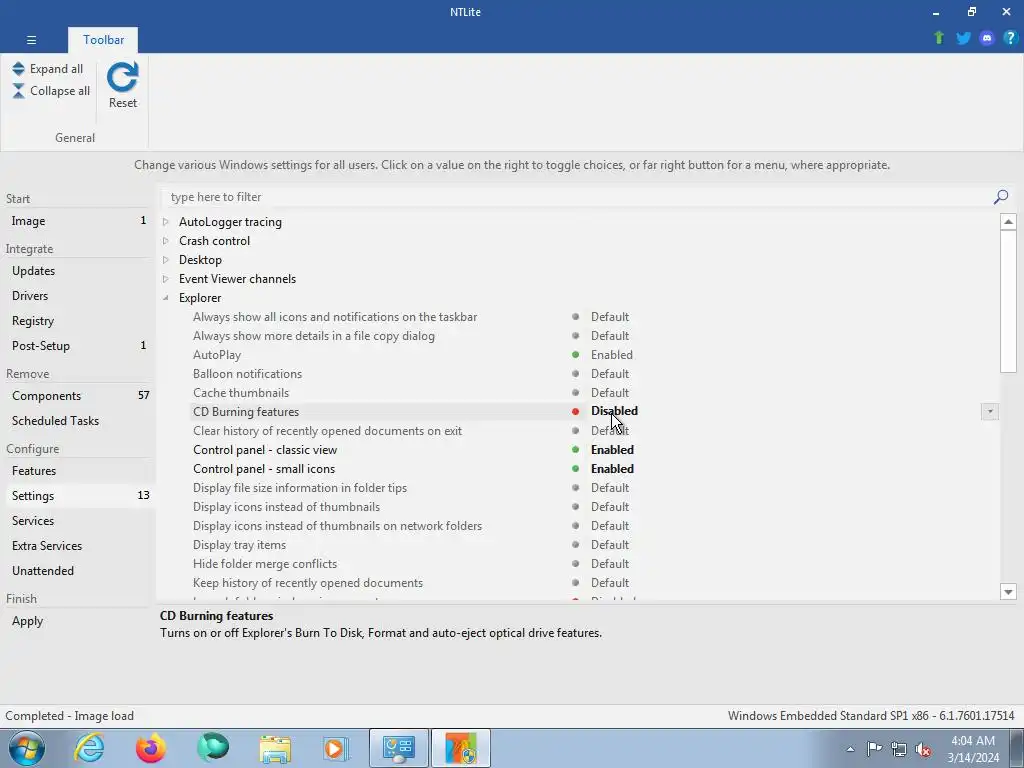Open File Explorer folder taskbar icon
The width and height of the screenshot is (1024, 768).
tap(275, 749)
